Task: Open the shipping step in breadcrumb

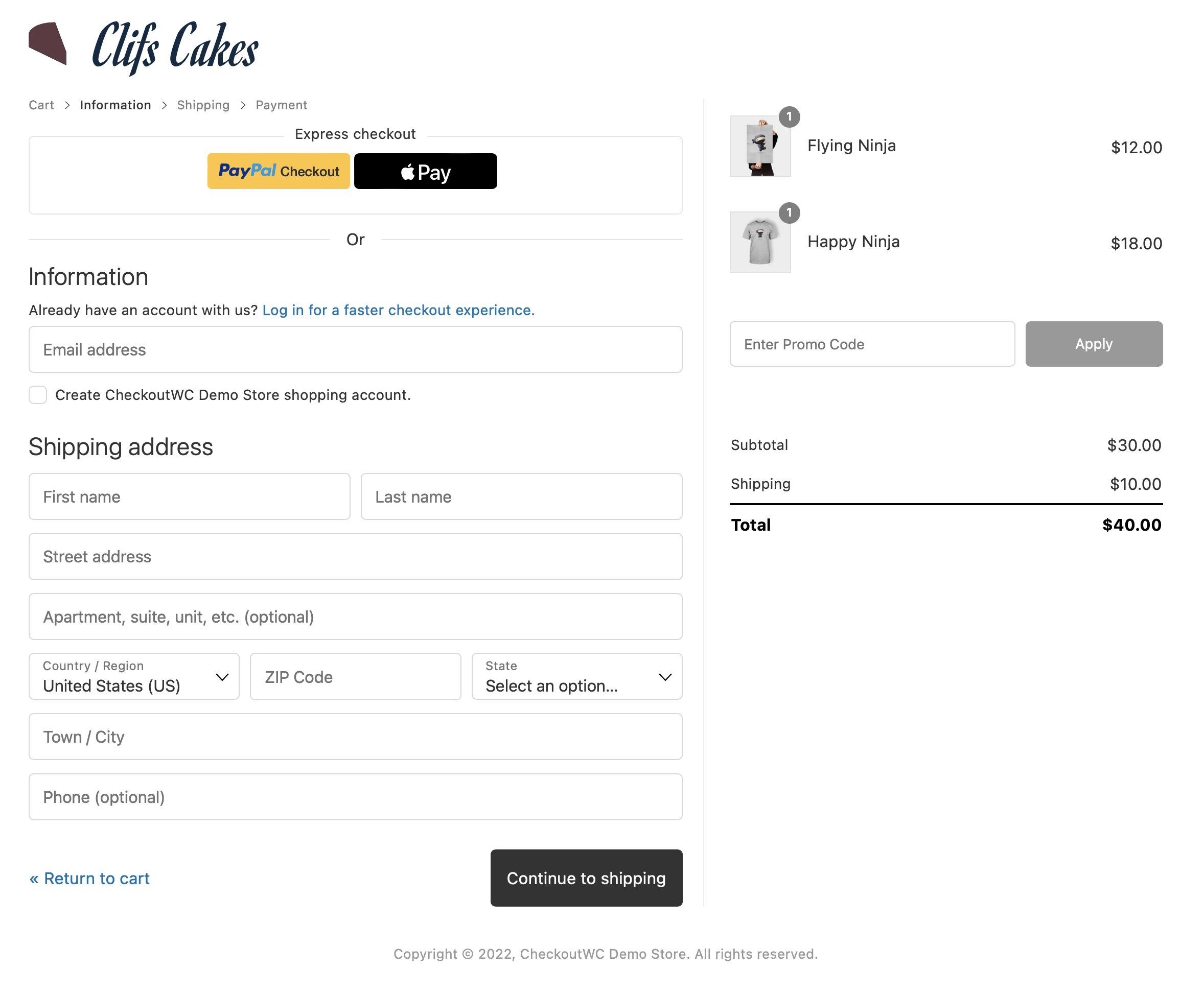Action: (x=203, y=104)
